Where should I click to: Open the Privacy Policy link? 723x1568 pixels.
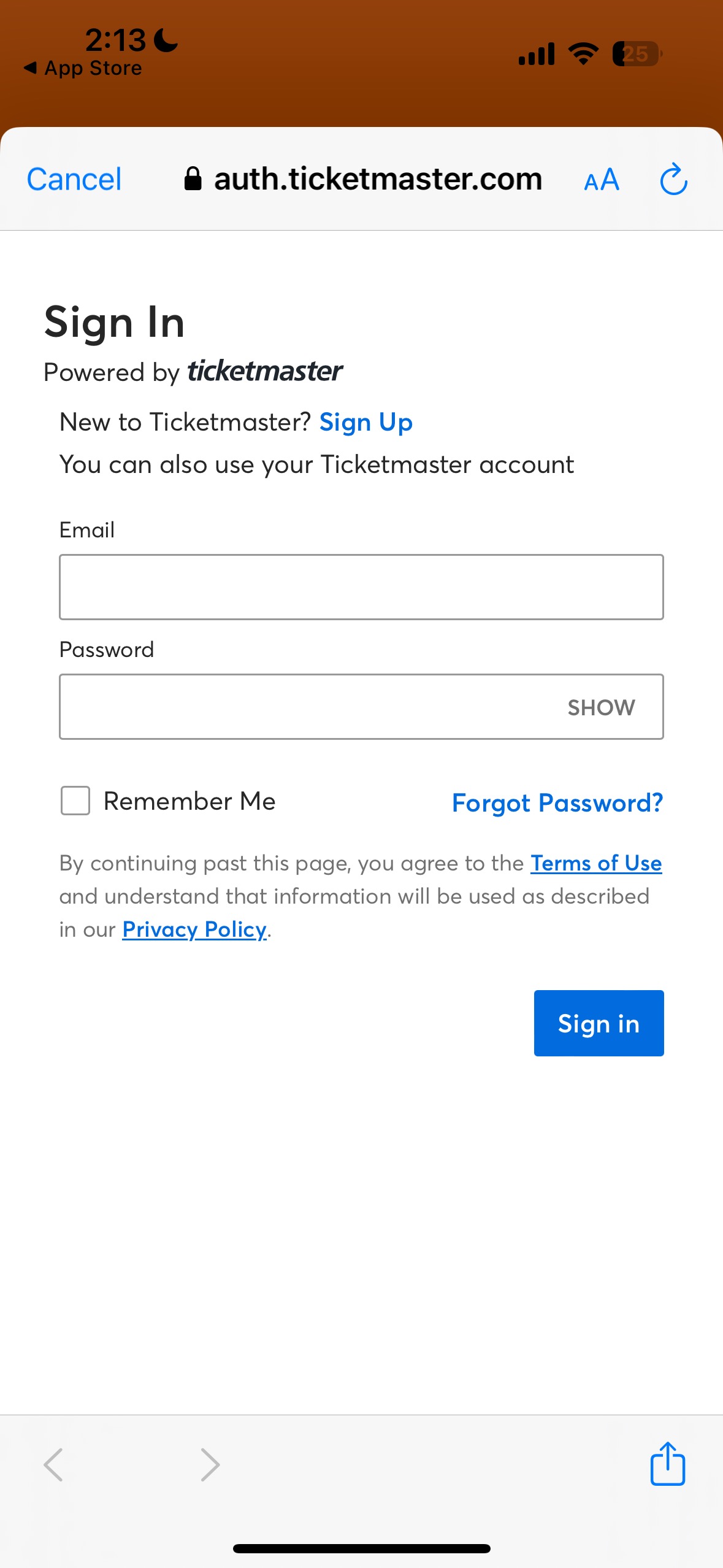point(194,929)
